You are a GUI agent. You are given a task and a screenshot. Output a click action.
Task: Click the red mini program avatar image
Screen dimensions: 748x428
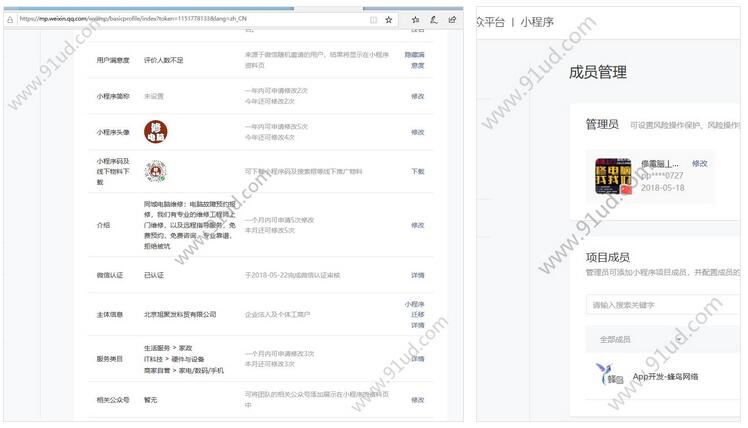(156, 132)
